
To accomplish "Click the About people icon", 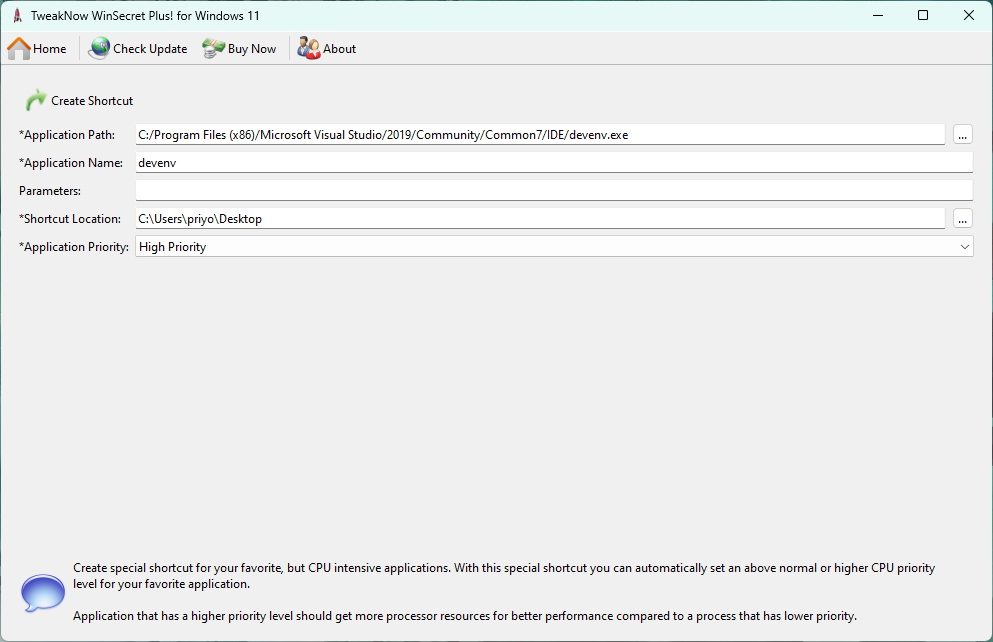I will (308, 48).
